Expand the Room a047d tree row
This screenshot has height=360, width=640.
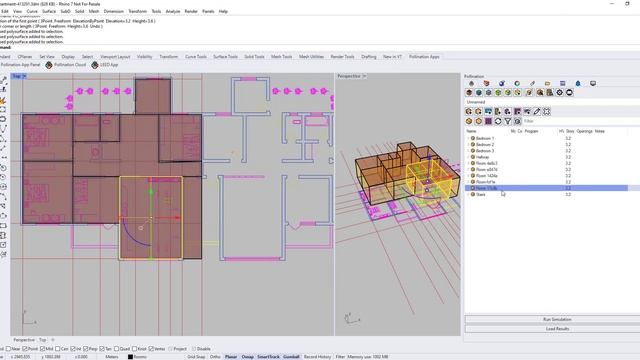[468, 169]
